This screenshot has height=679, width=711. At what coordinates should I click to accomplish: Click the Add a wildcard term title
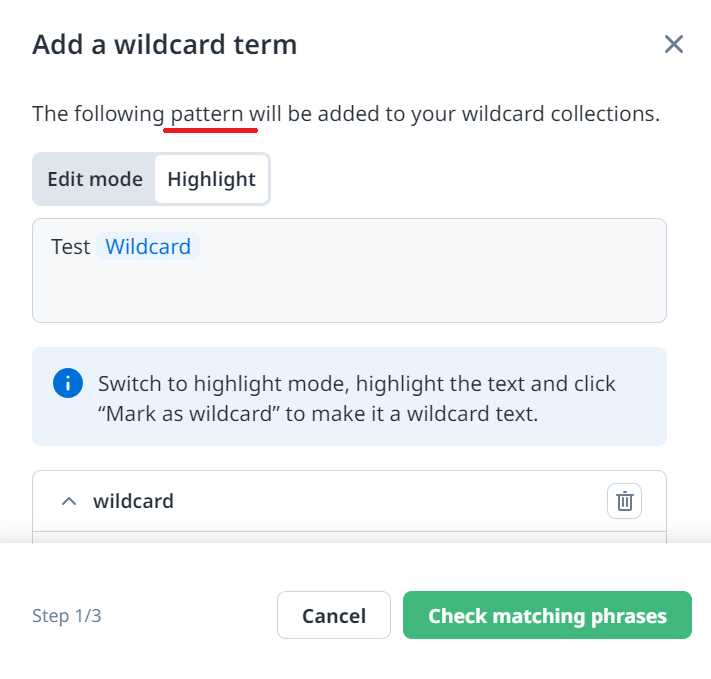click(x=164, y=44)
